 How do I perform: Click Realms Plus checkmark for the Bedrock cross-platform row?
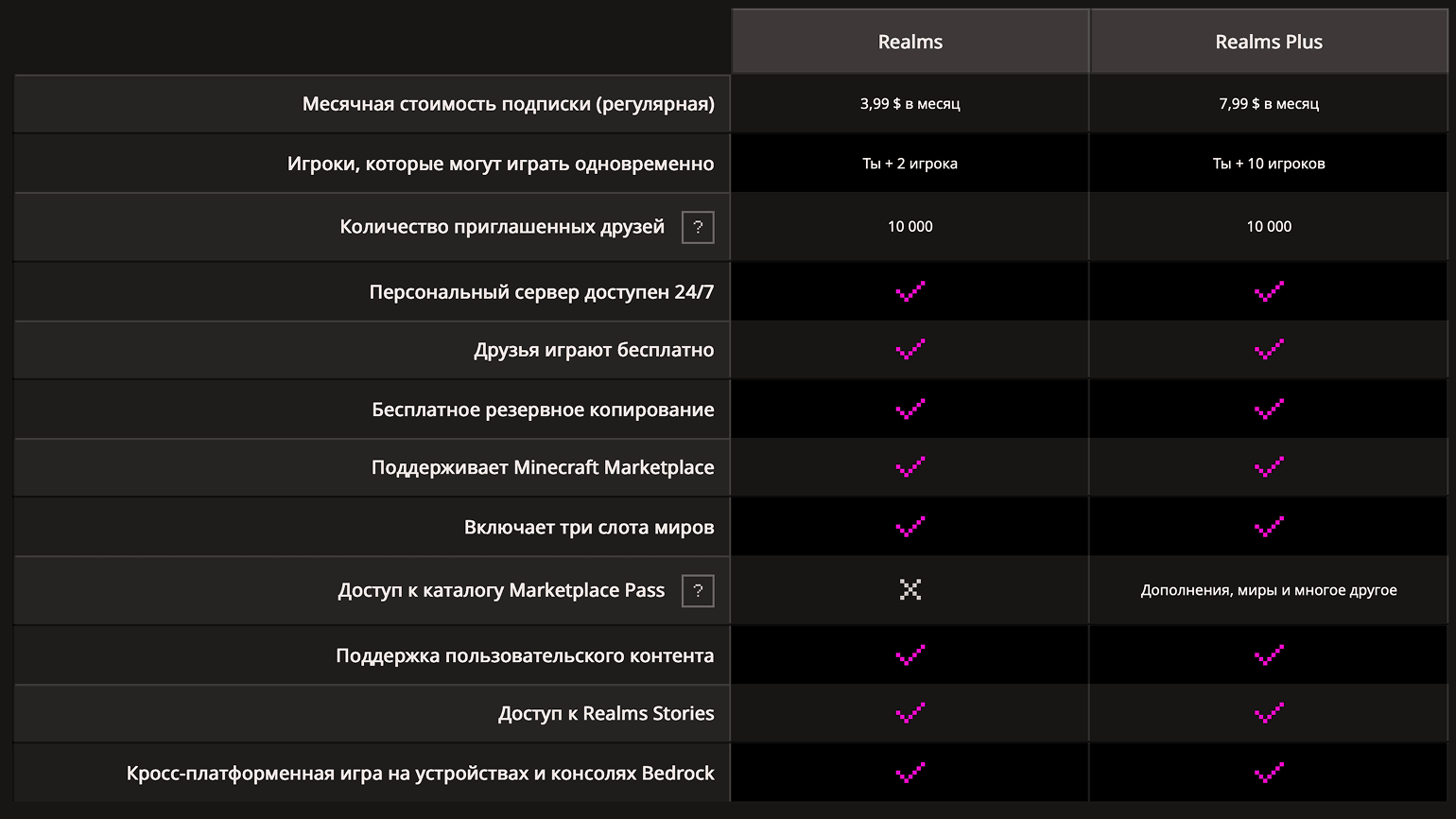click(x=1269, y=773)
